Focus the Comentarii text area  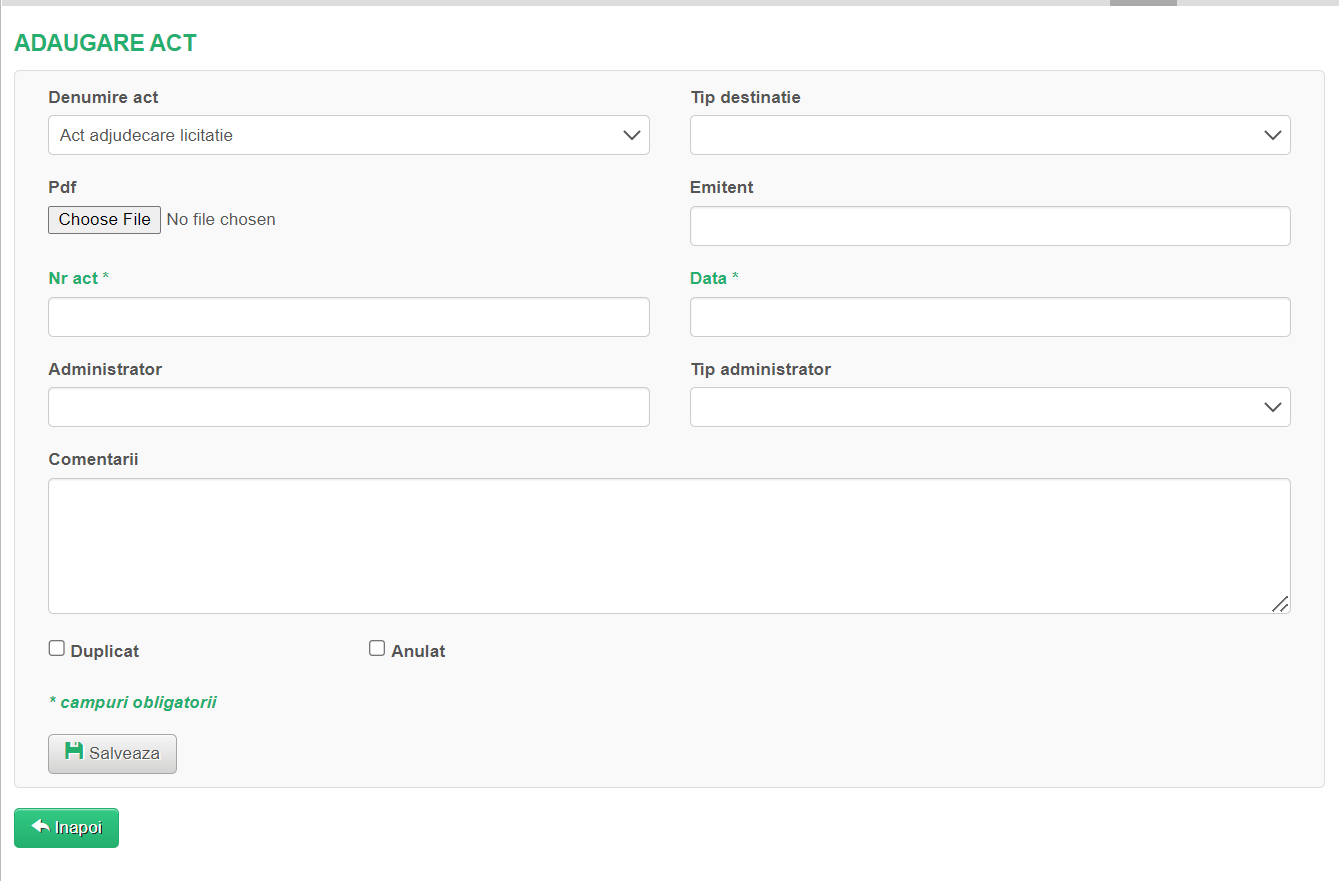[668, 545]
